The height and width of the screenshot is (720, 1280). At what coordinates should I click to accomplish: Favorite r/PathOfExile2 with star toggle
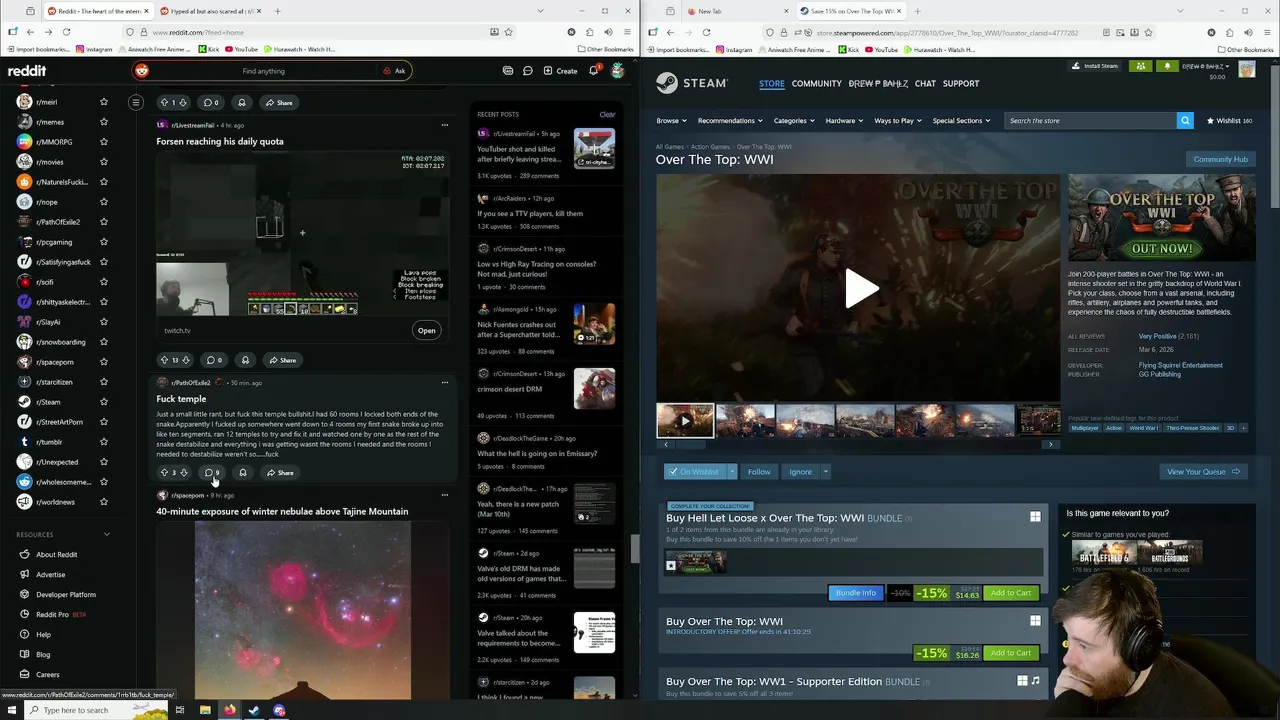point(103,222)
